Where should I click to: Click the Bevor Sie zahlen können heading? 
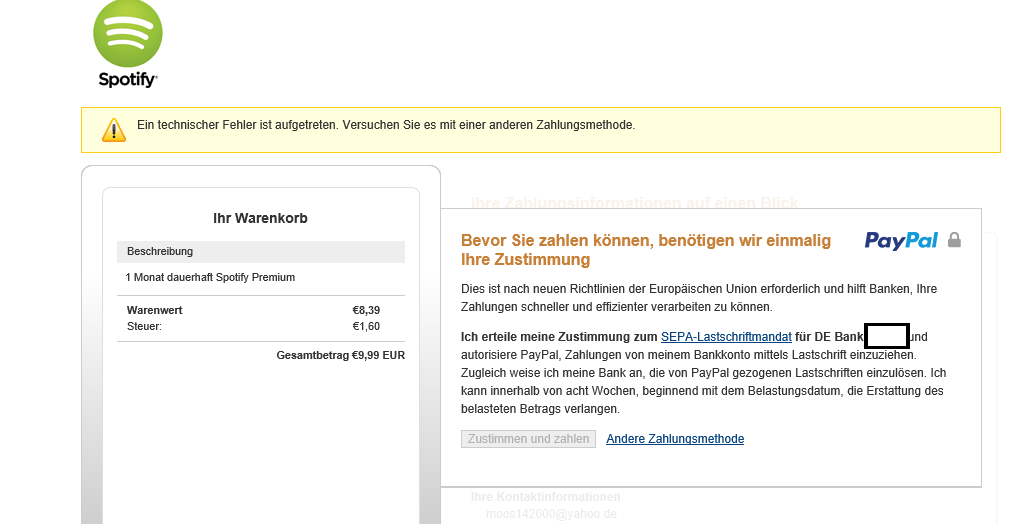pos(646,250)
